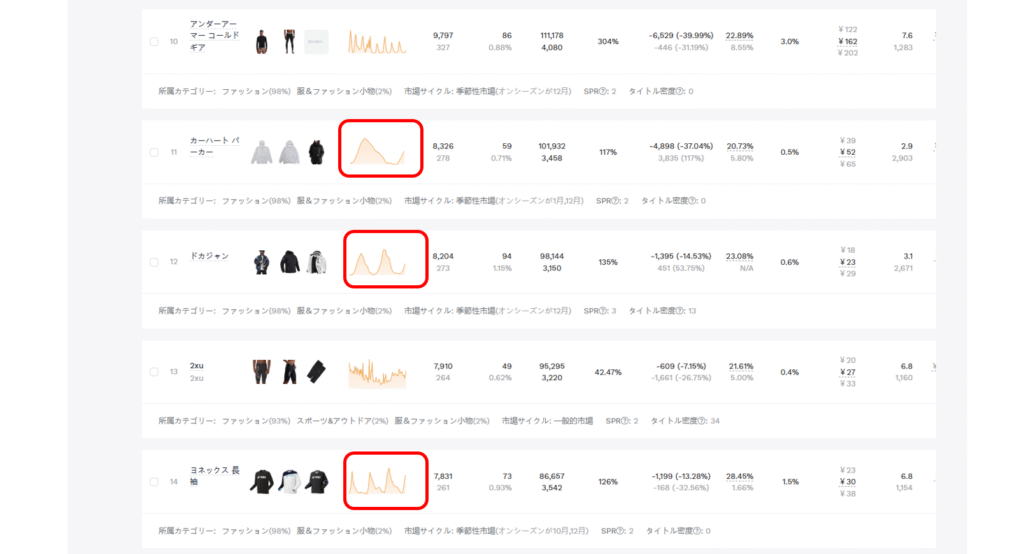Open keyword アンダーアーマー コールドギア

coord(214,35)
